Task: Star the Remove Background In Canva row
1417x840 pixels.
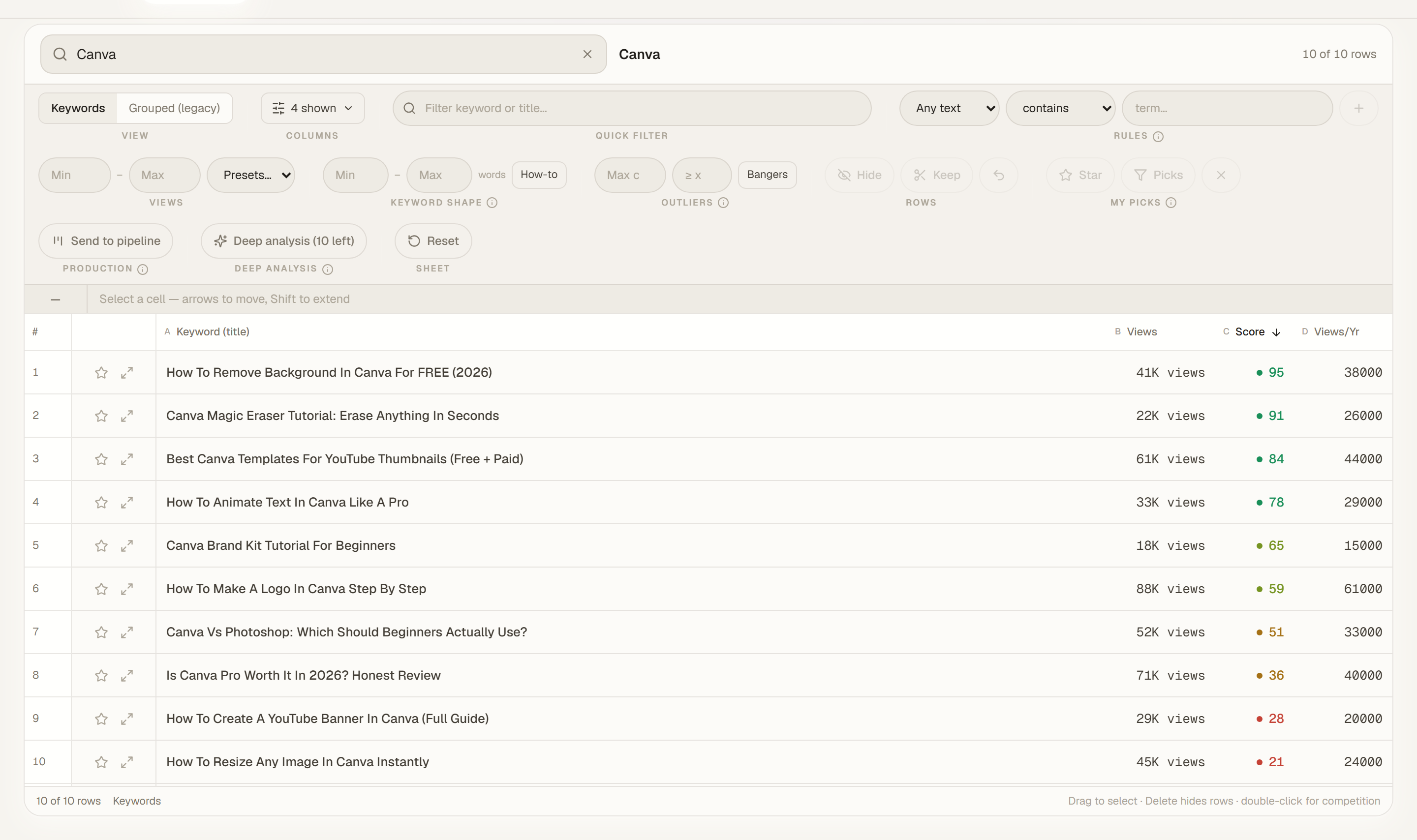Action: pos(101,372)
